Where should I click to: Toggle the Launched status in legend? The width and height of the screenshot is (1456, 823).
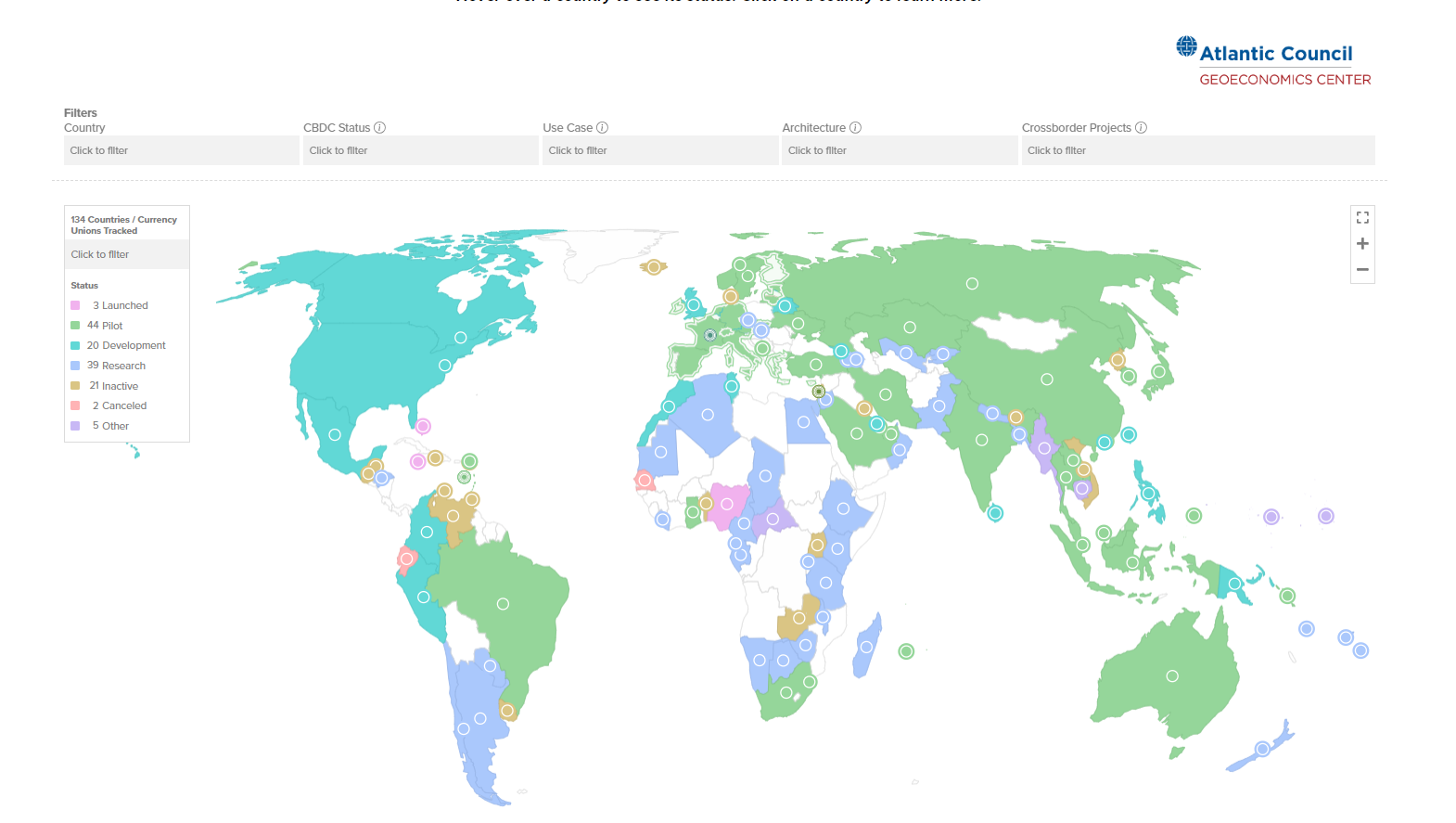pos(120,305)
